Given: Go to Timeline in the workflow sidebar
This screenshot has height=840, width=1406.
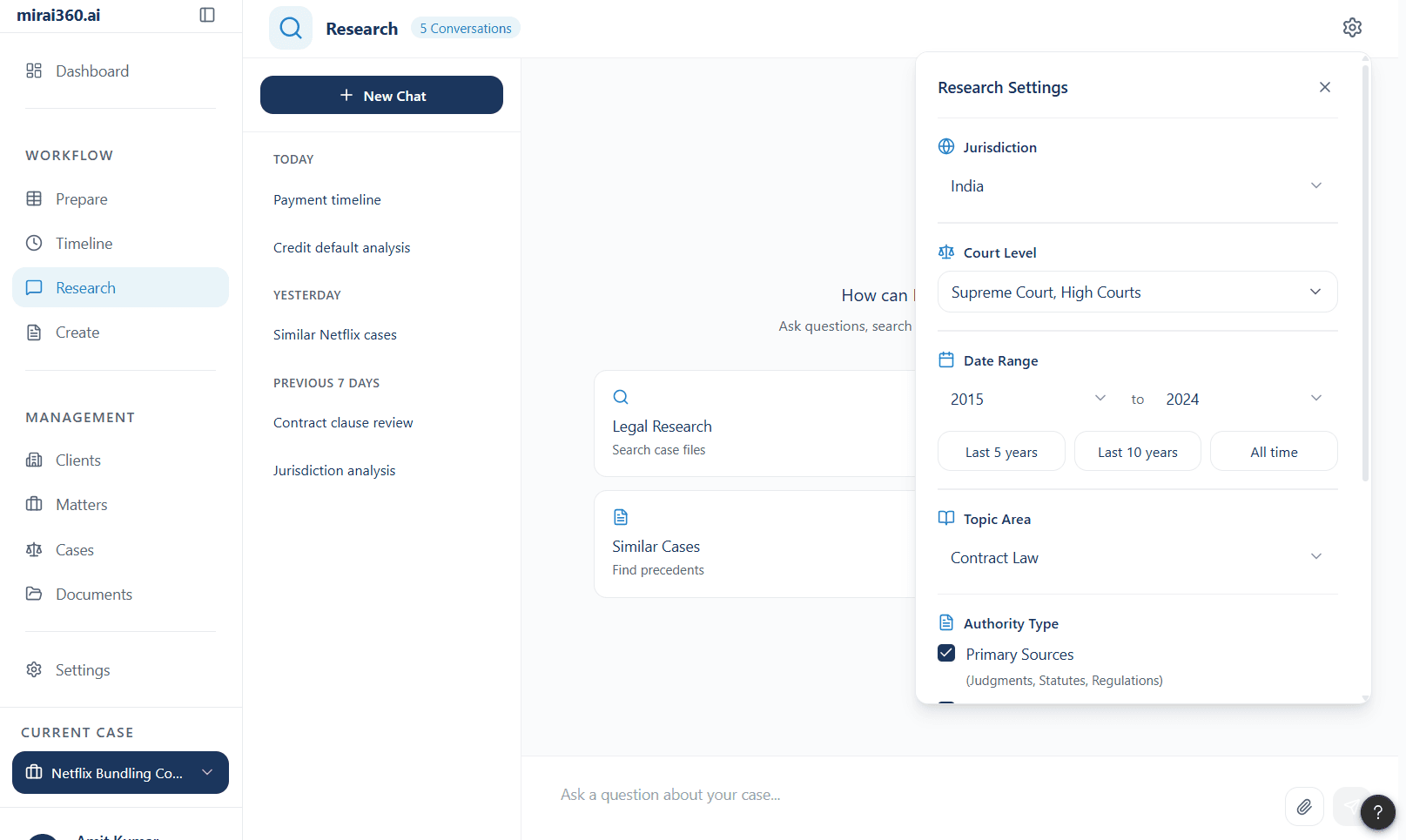Looking at the screenshot, I should (84, 244).
